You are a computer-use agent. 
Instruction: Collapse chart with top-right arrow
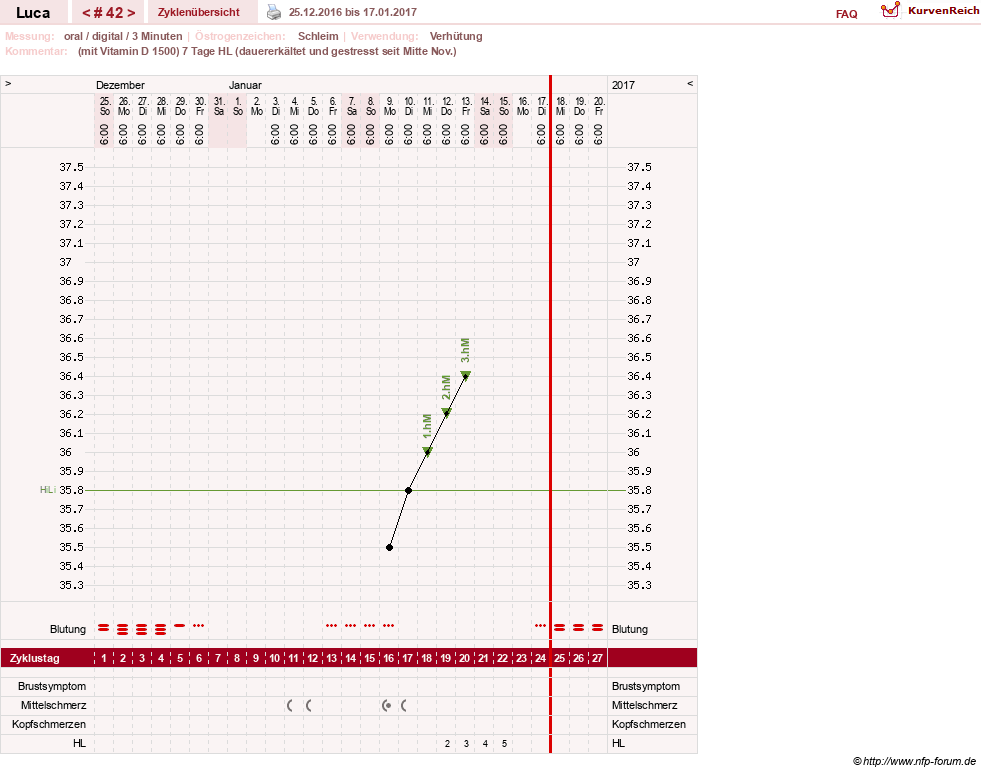point(690,83)
